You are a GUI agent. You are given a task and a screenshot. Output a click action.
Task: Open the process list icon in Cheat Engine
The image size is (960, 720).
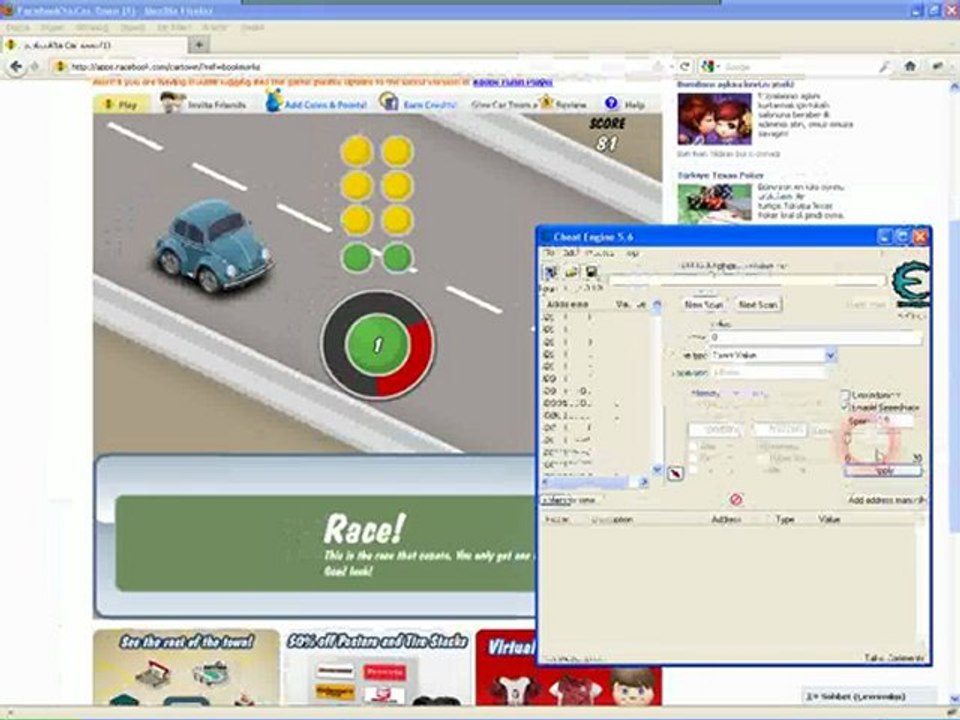click(x=550, y=272)
